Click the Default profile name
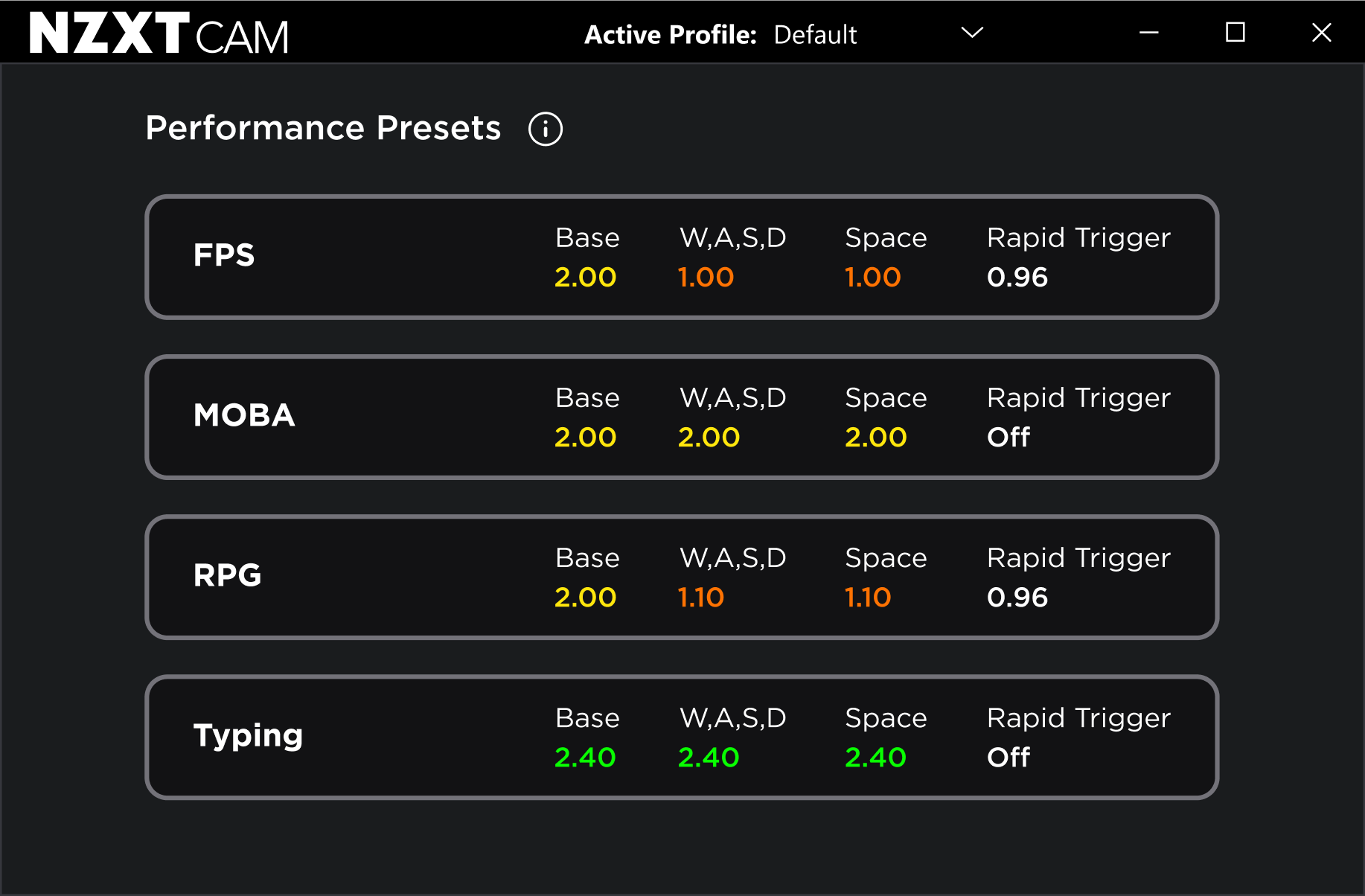This screenshot has width=1365, height=896. tap(815, 35)
